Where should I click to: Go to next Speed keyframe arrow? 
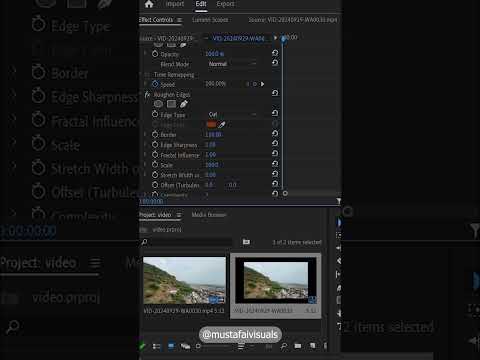click(263, 84)
